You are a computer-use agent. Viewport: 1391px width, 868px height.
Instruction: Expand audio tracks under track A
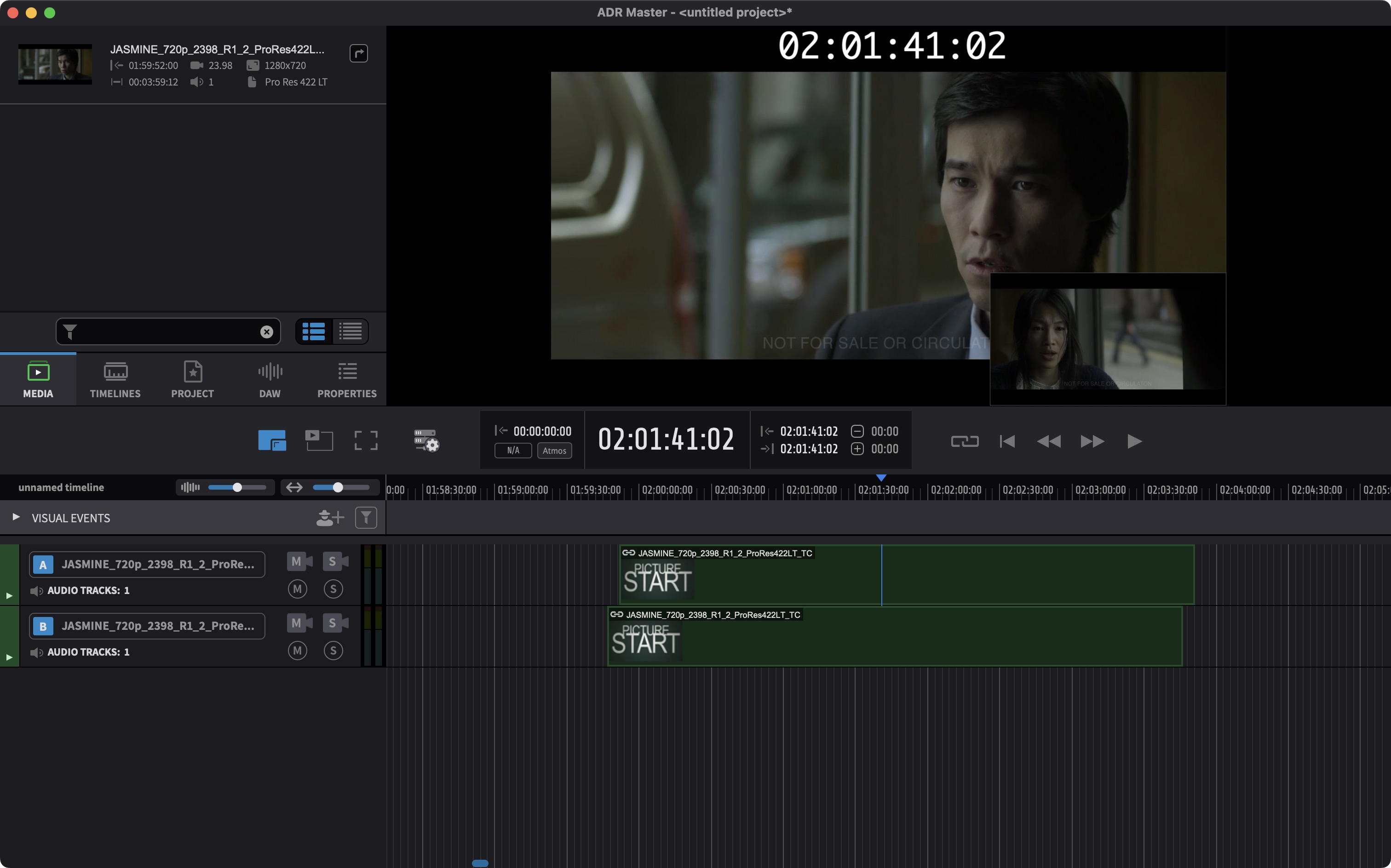pos(9,590)
